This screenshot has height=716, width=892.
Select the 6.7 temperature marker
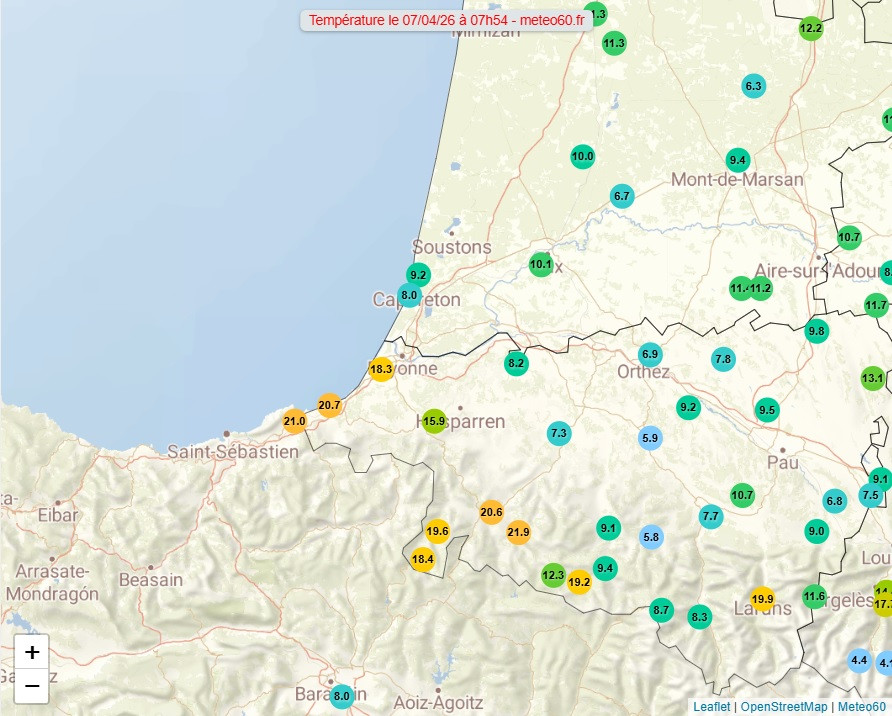(x=622, y=197)
